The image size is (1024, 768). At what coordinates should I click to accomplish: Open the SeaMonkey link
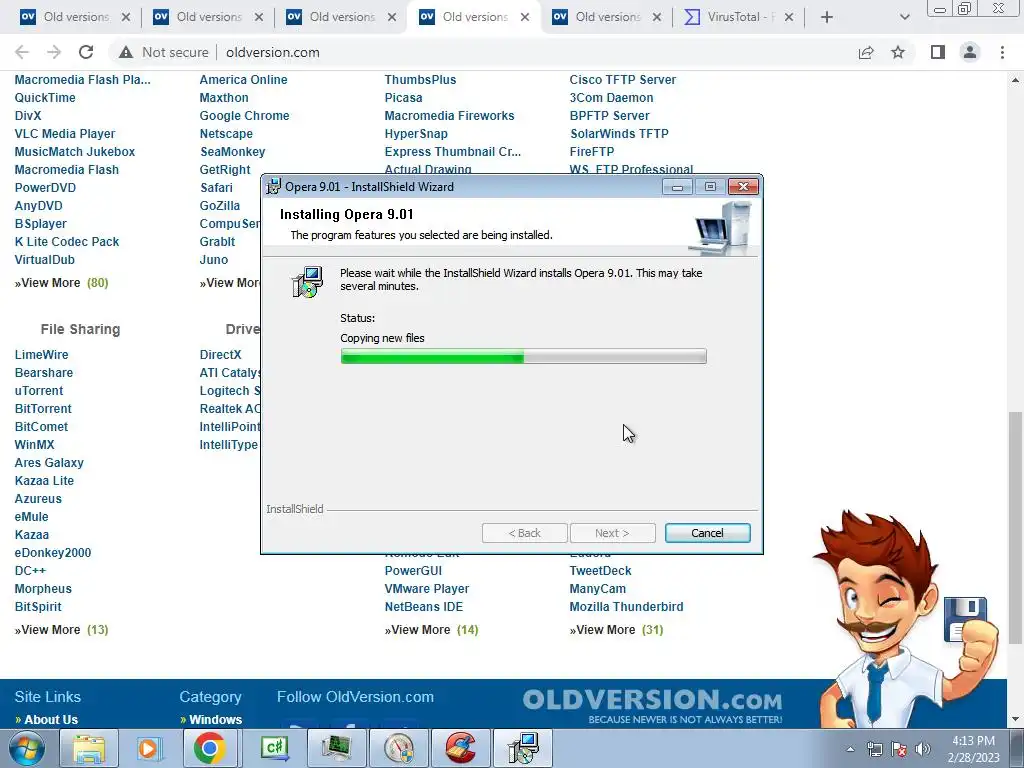click(232, 152)
